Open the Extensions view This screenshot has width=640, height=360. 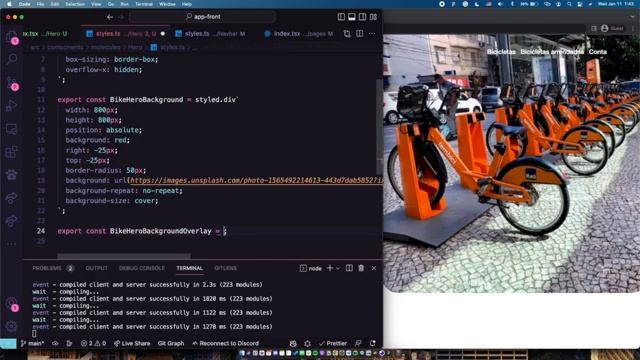pos(11,152)
